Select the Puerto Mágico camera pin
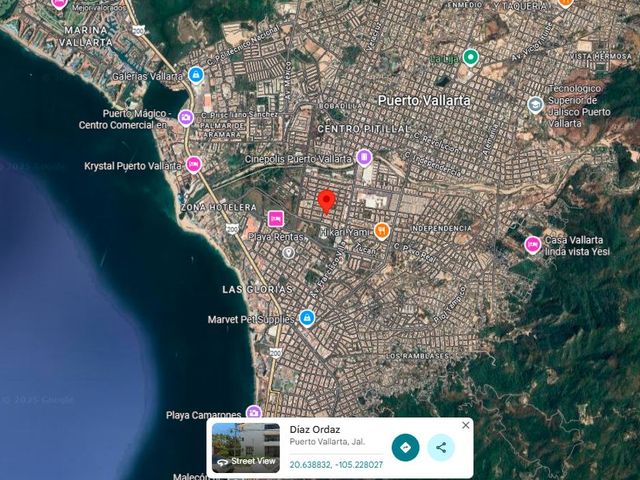Viewport: 640px width, 480px height. click(186, 118)
